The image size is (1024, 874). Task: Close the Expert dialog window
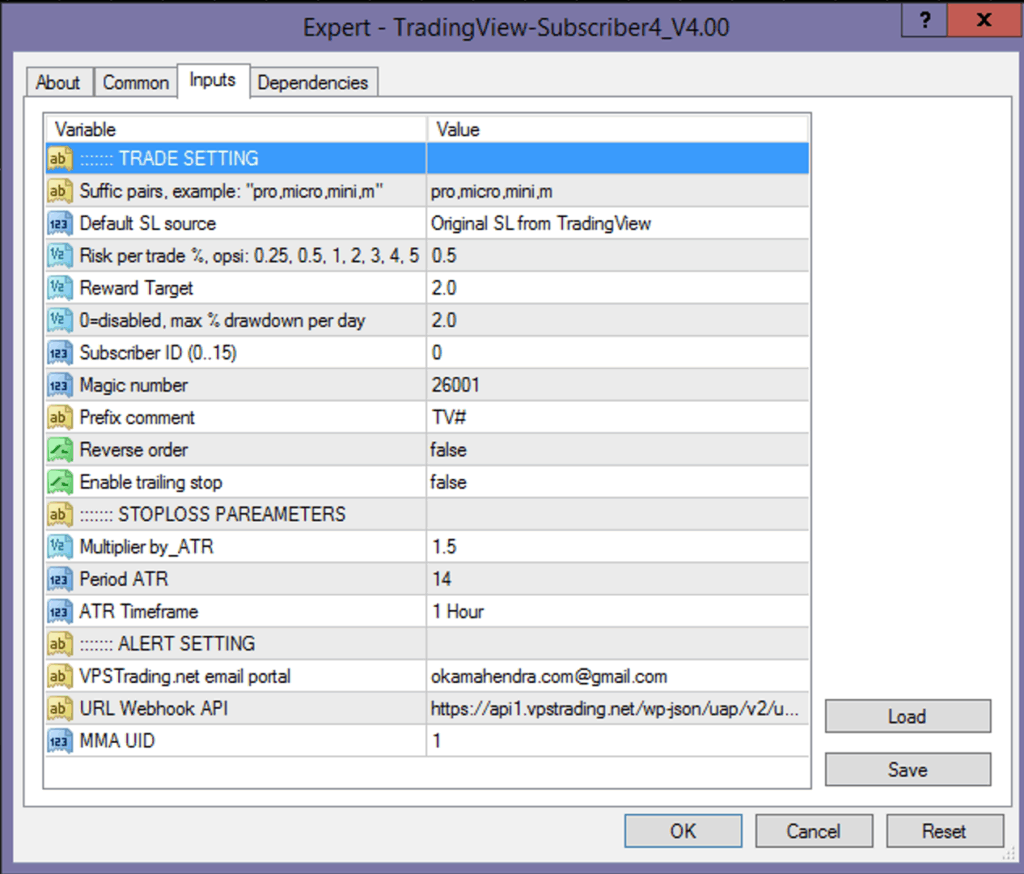[984, 20]
